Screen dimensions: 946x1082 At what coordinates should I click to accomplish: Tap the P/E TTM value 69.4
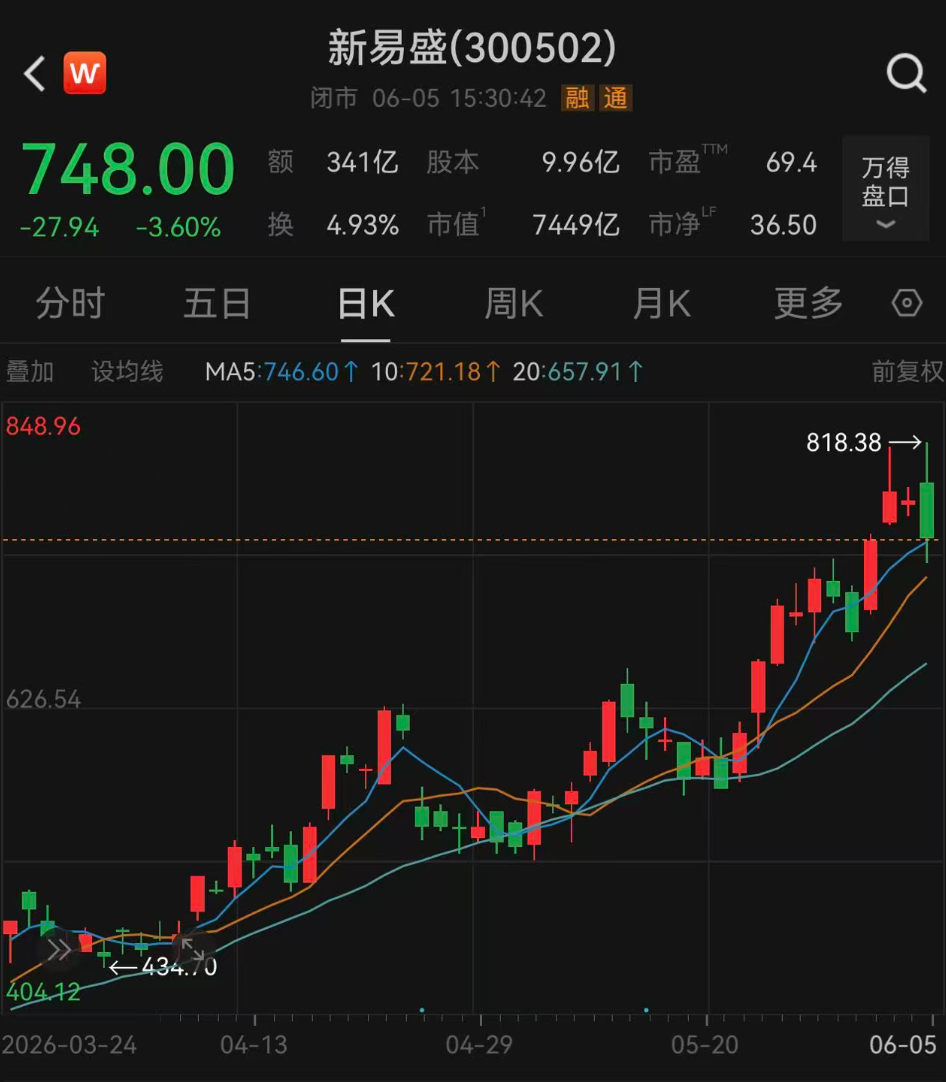[x=791, y=163]
